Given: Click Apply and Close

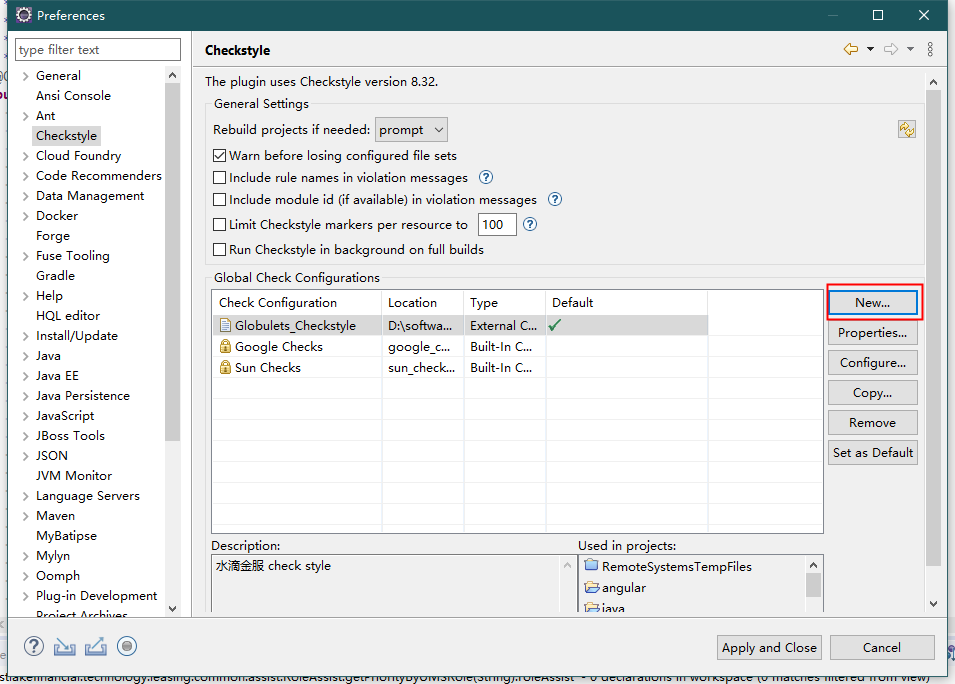Looking at the screenshot, I should point(768,647).
